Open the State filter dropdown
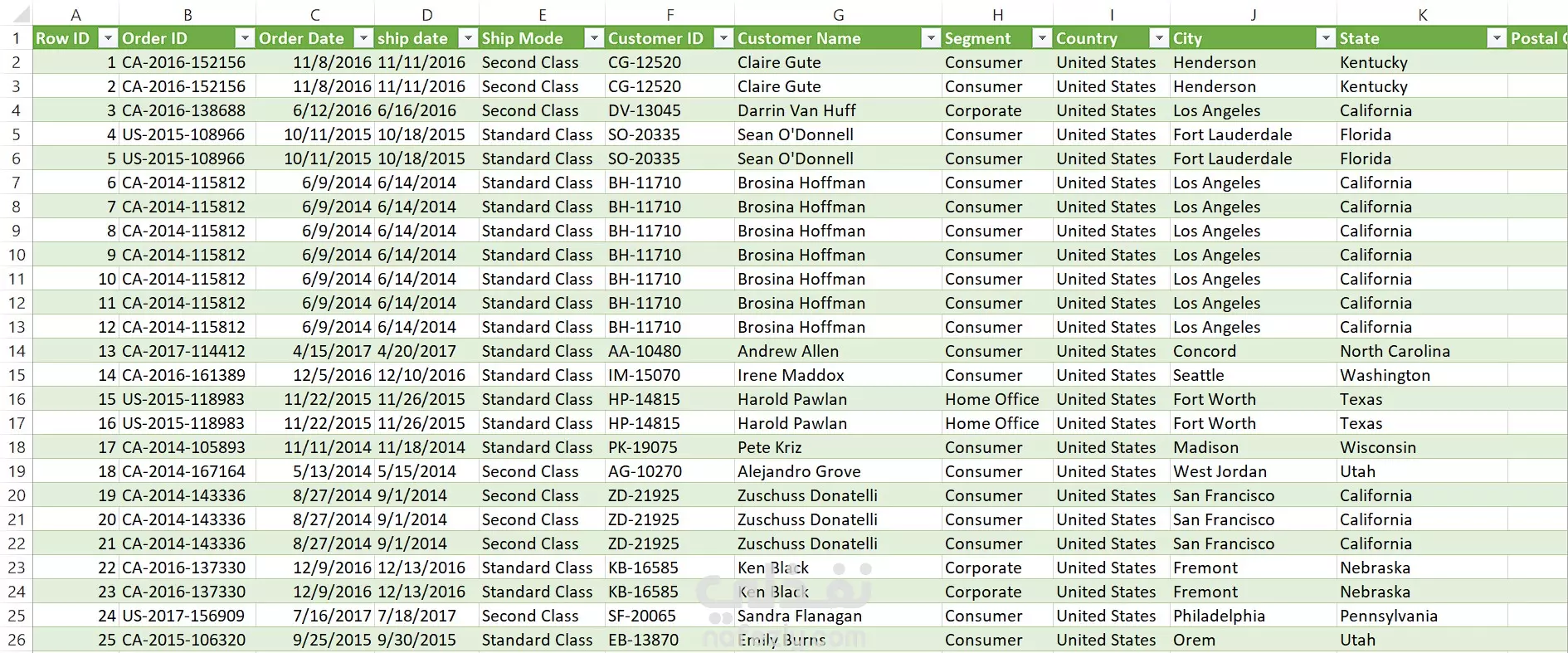This screenshot has width=1568, height=653. click(1497, 38)
